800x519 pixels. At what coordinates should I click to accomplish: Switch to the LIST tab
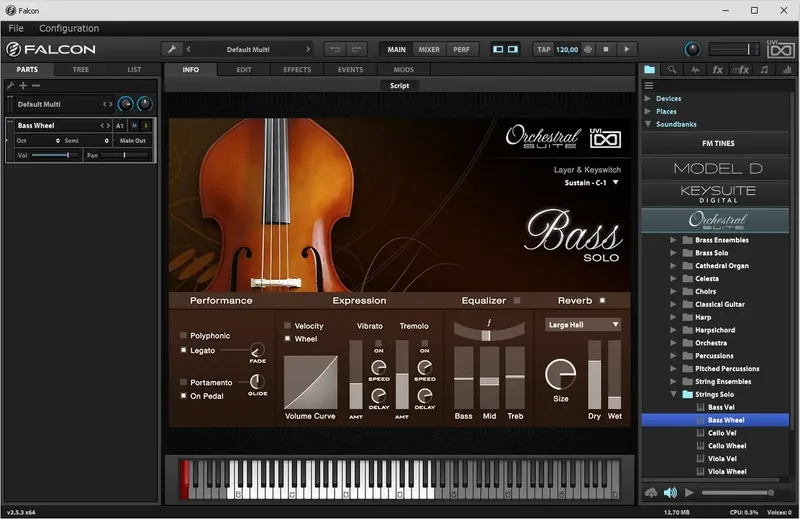tap(134, 69)
